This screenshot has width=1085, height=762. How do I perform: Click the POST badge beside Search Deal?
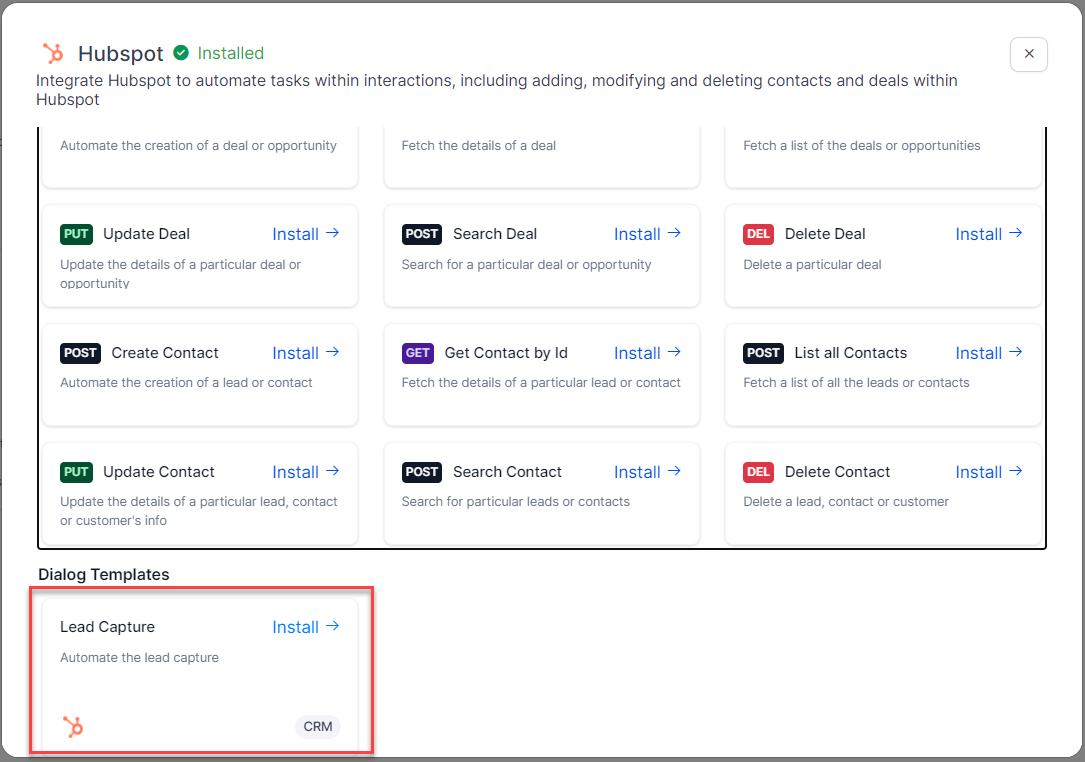coord(422,234)
